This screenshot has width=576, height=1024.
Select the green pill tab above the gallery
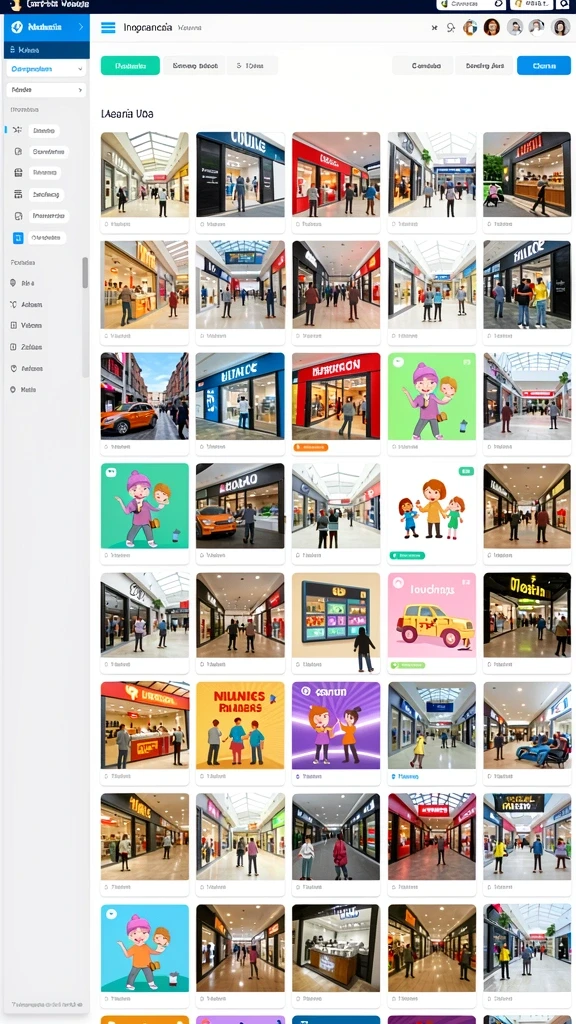click(x=130, y=65)
